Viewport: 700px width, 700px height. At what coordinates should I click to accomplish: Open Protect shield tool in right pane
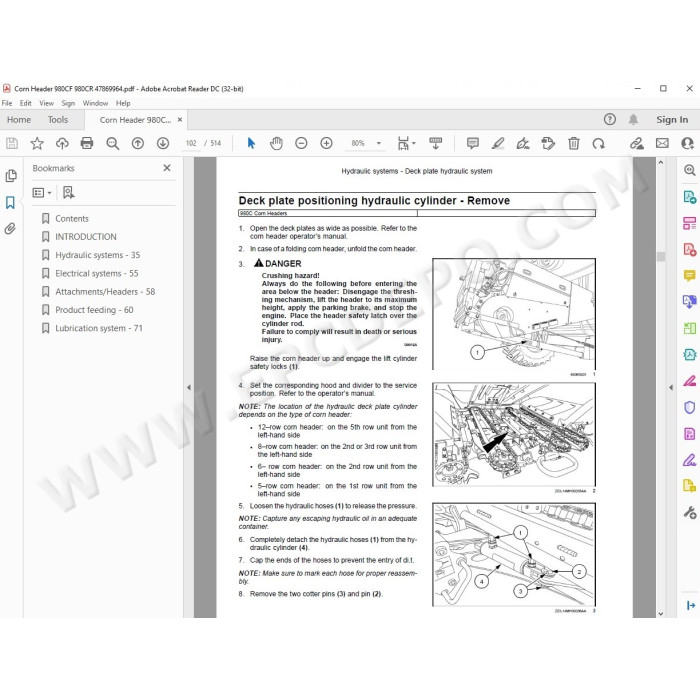click(690, 407)
